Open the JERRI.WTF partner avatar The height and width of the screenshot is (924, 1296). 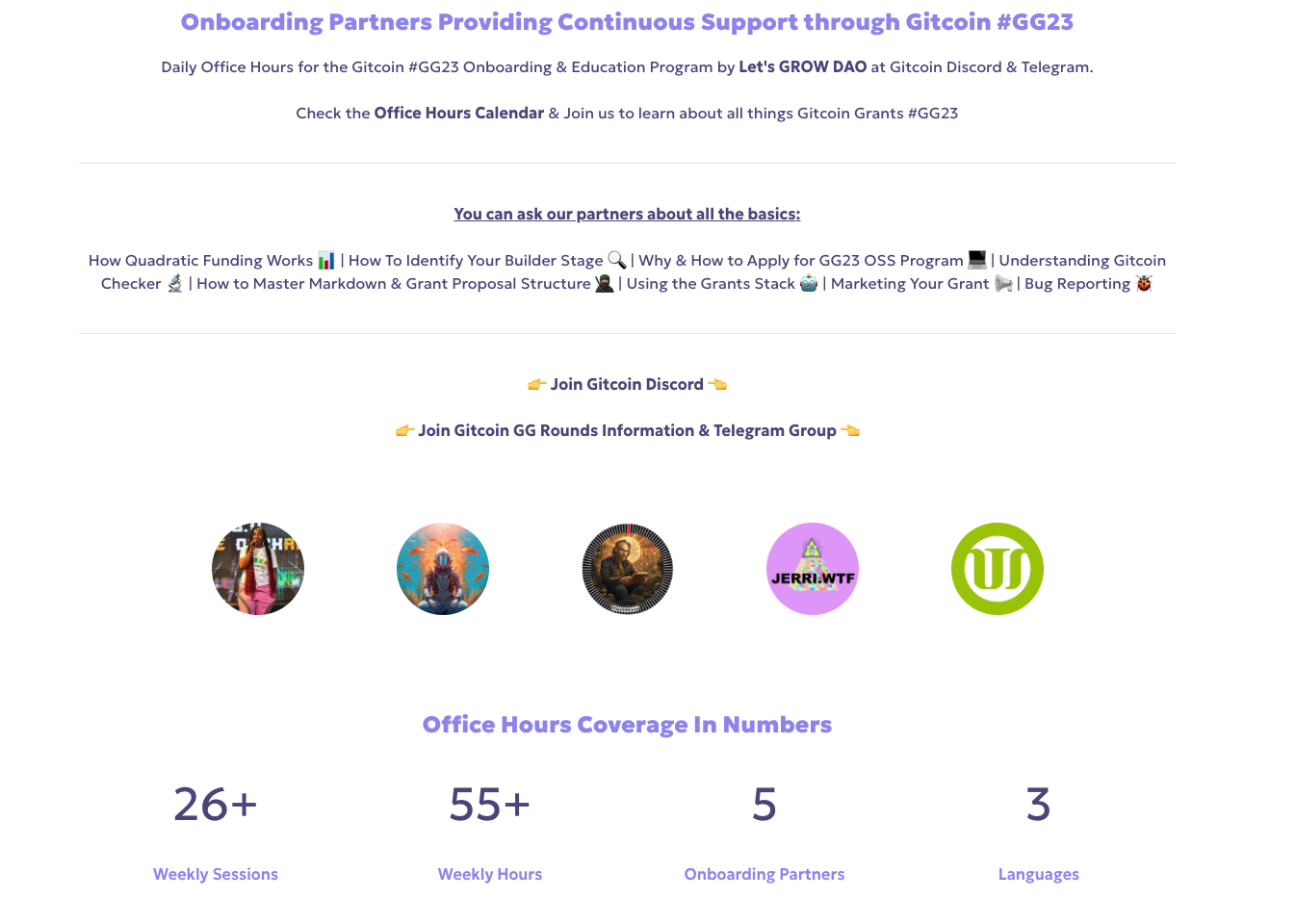[x=813, y=569]
